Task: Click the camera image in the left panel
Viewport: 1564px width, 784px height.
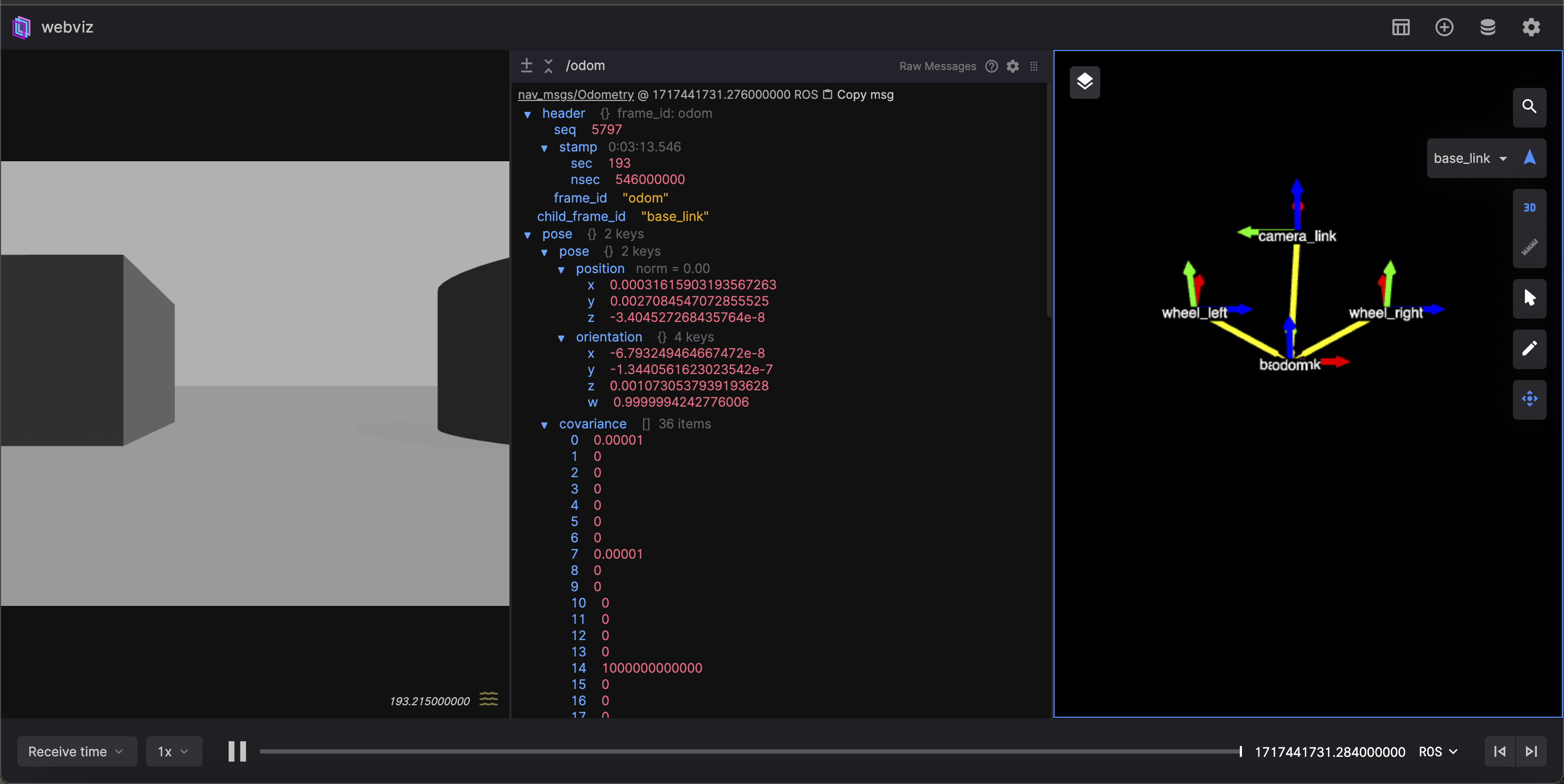Action: [x=255, y=383]
